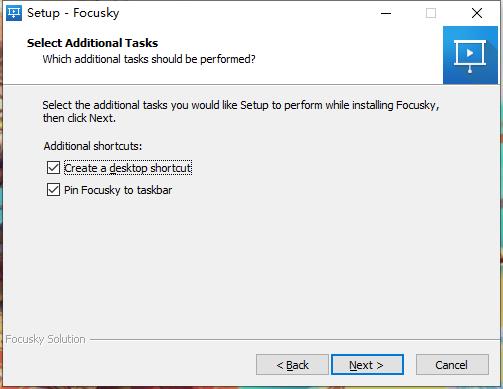
Task: Click the 'Which additional tasks should be performed?' subtitle
Action: (x=149, y=59)
